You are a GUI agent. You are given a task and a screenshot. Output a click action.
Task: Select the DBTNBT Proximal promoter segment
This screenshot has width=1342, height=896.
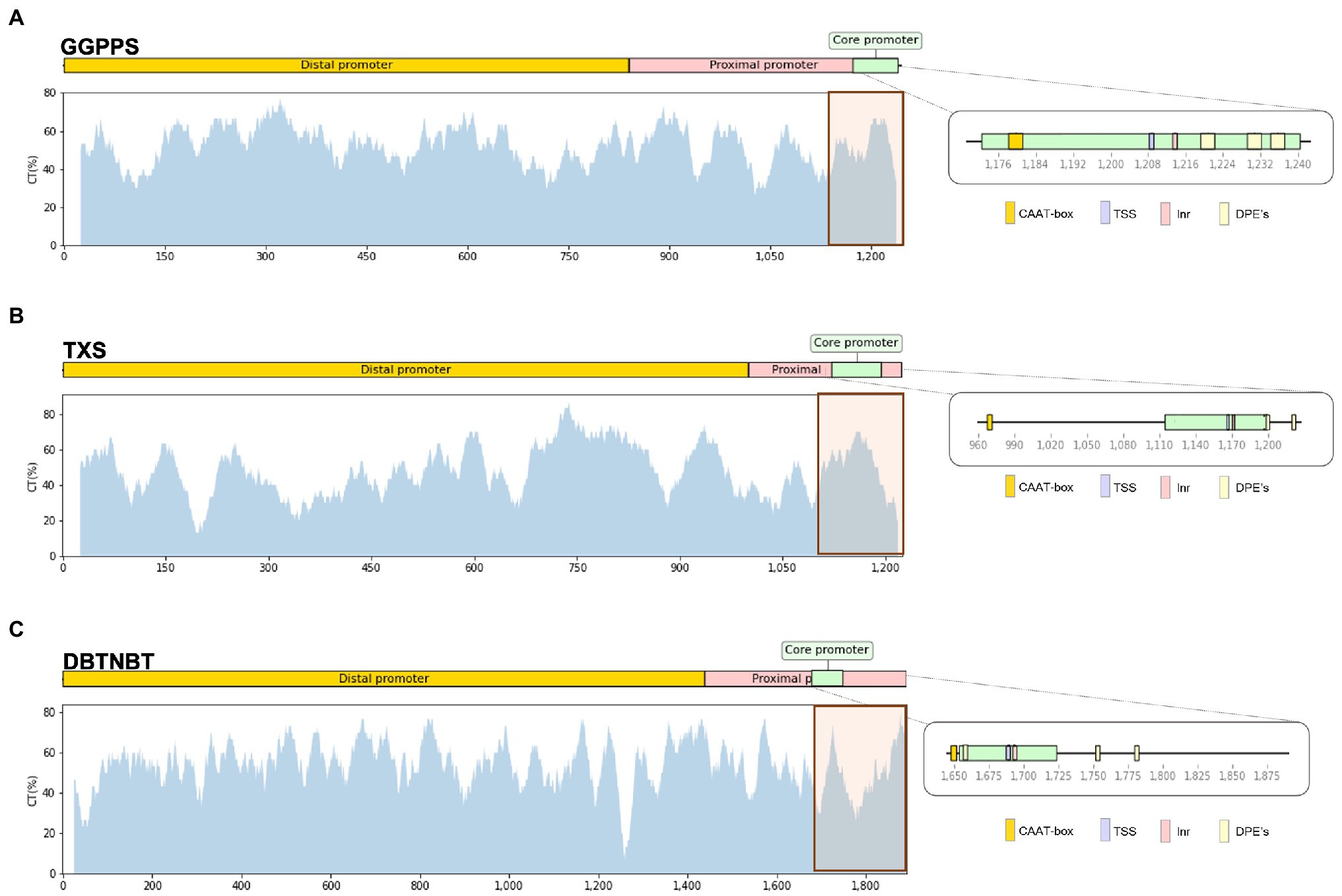point(758,678)
